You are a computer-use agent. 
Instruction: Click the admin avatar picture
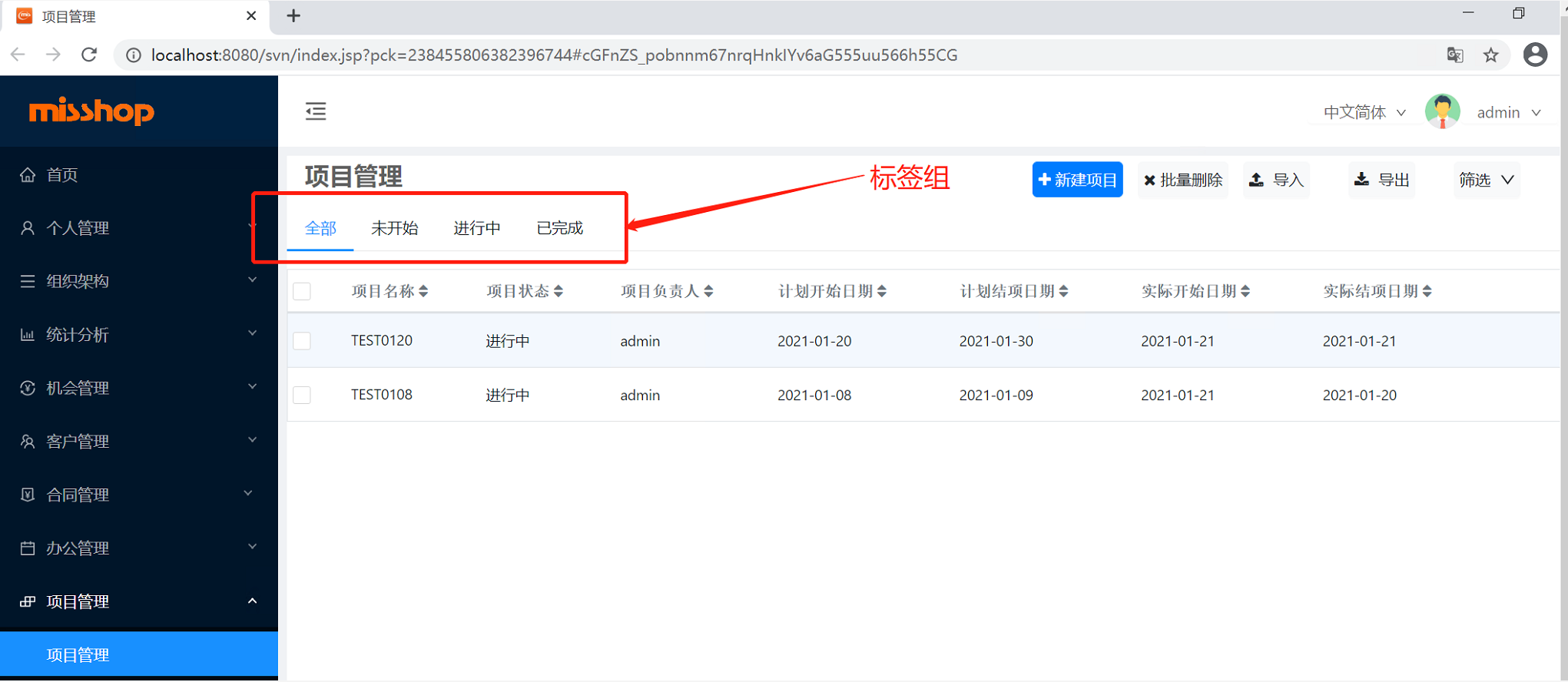click(1443, 112)
